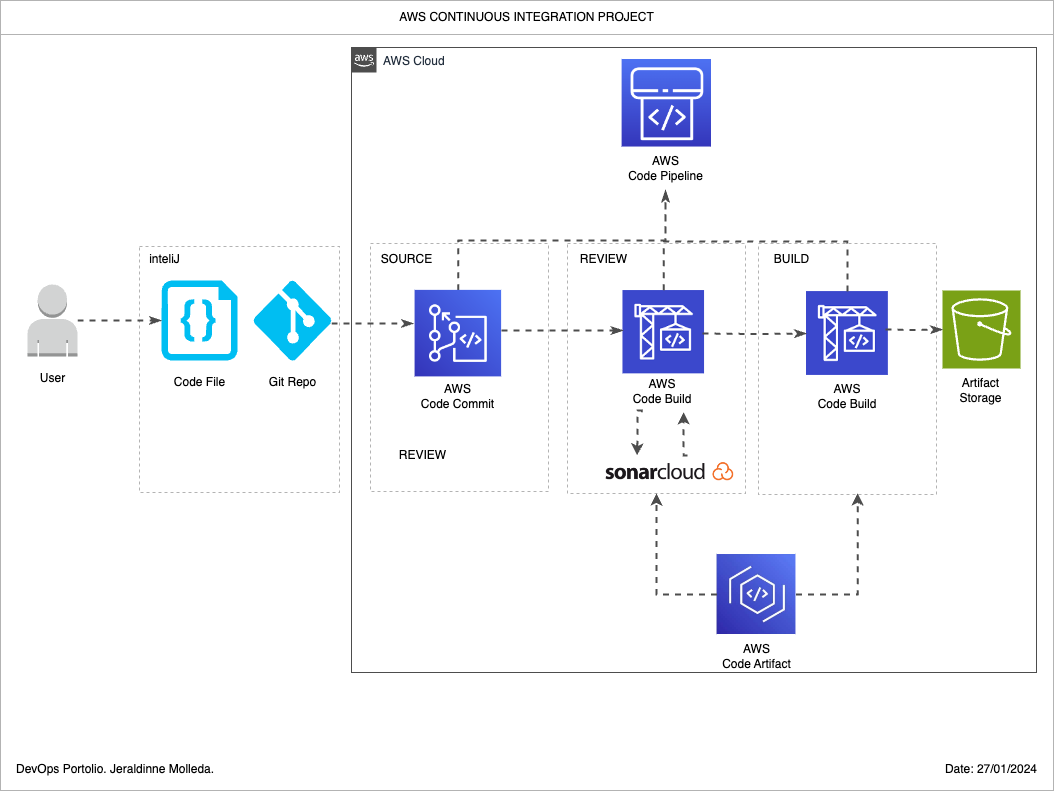The image size is (1054, 791).
Task: Click the AWS Code Pipeline icon
Action: 666,103
